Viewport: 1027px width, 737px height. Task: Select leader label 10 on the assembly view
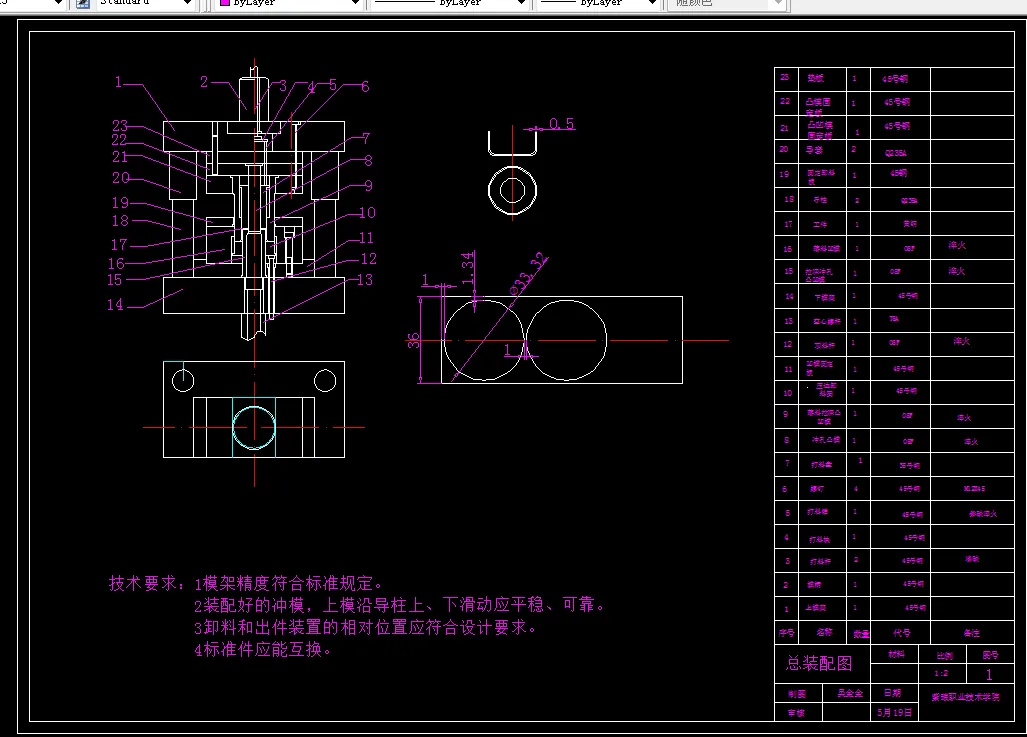tap(367, 213)
